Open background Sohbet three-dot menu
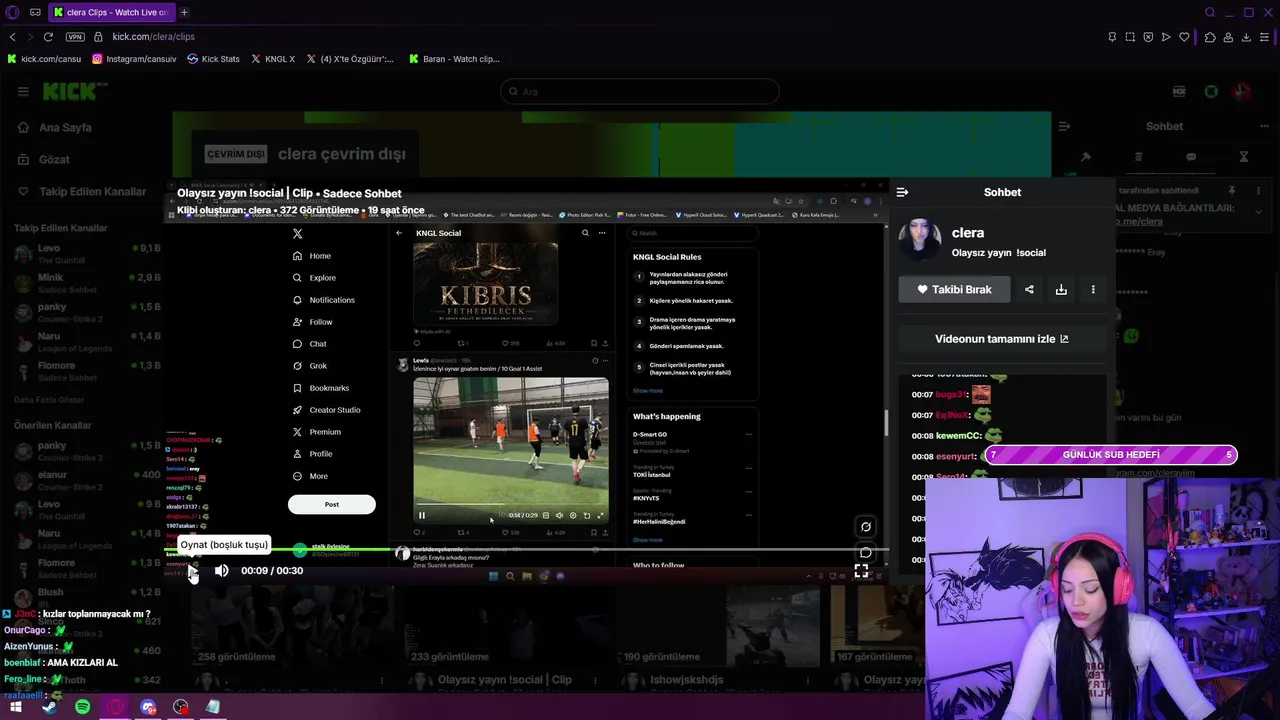The image size is (1280, 720). (x=1264, y=126)
